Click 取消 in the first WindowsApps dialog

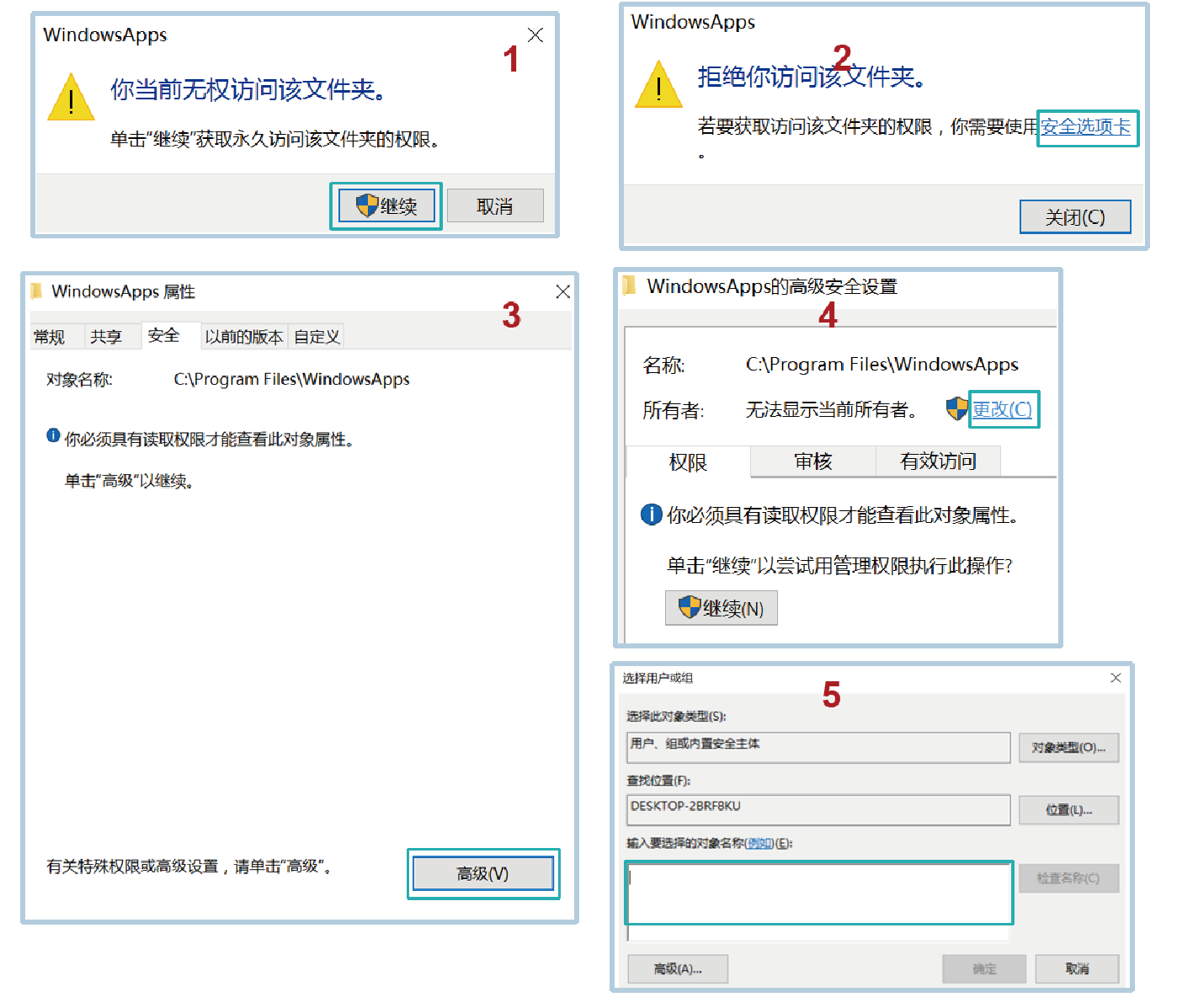[494, 205]
